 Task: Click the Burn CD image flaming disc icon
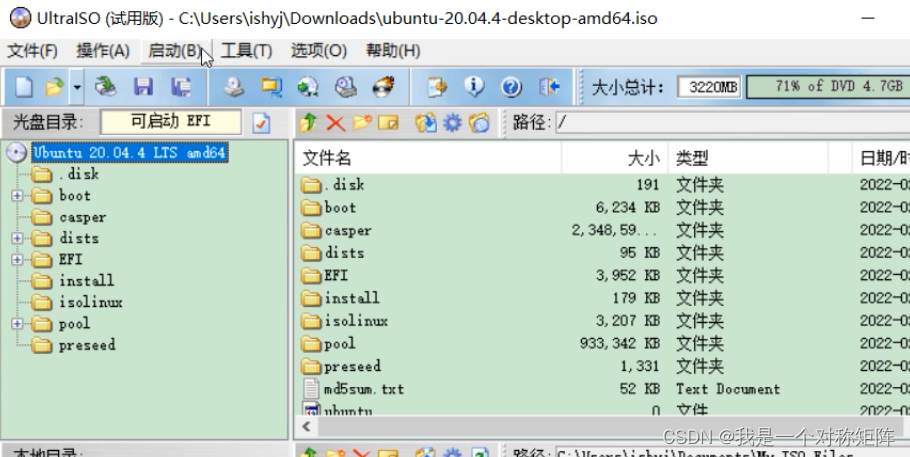point(383,87)
